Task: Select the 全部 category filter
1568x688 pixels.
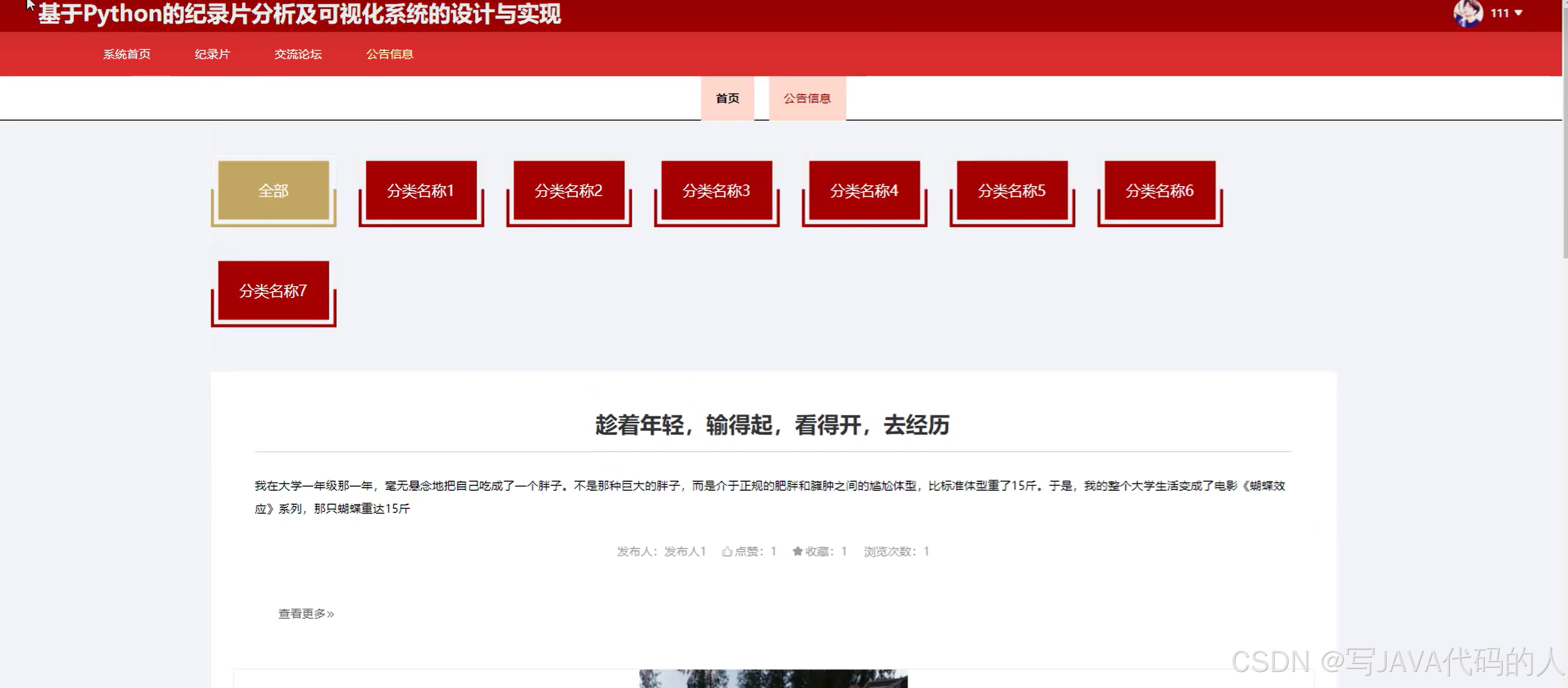Action: tap(273, 191)
